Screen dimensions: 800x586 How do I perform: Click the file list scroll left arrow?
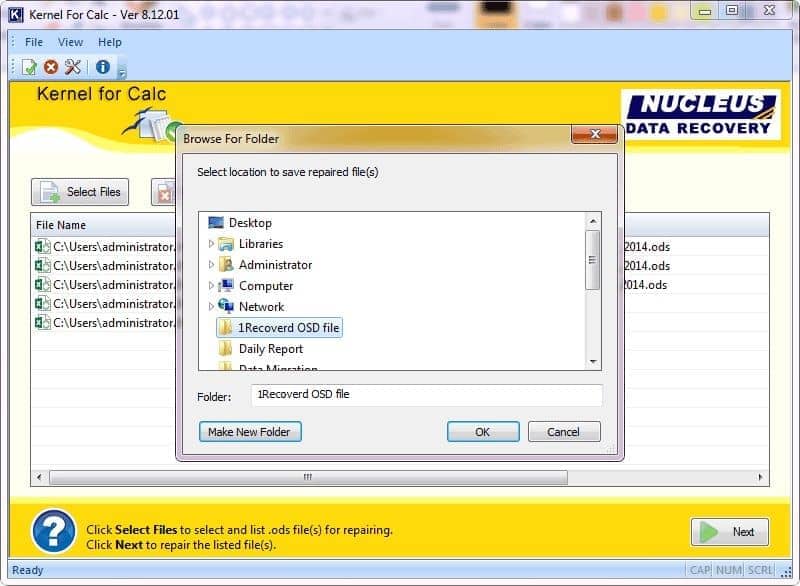click(39, 477)
